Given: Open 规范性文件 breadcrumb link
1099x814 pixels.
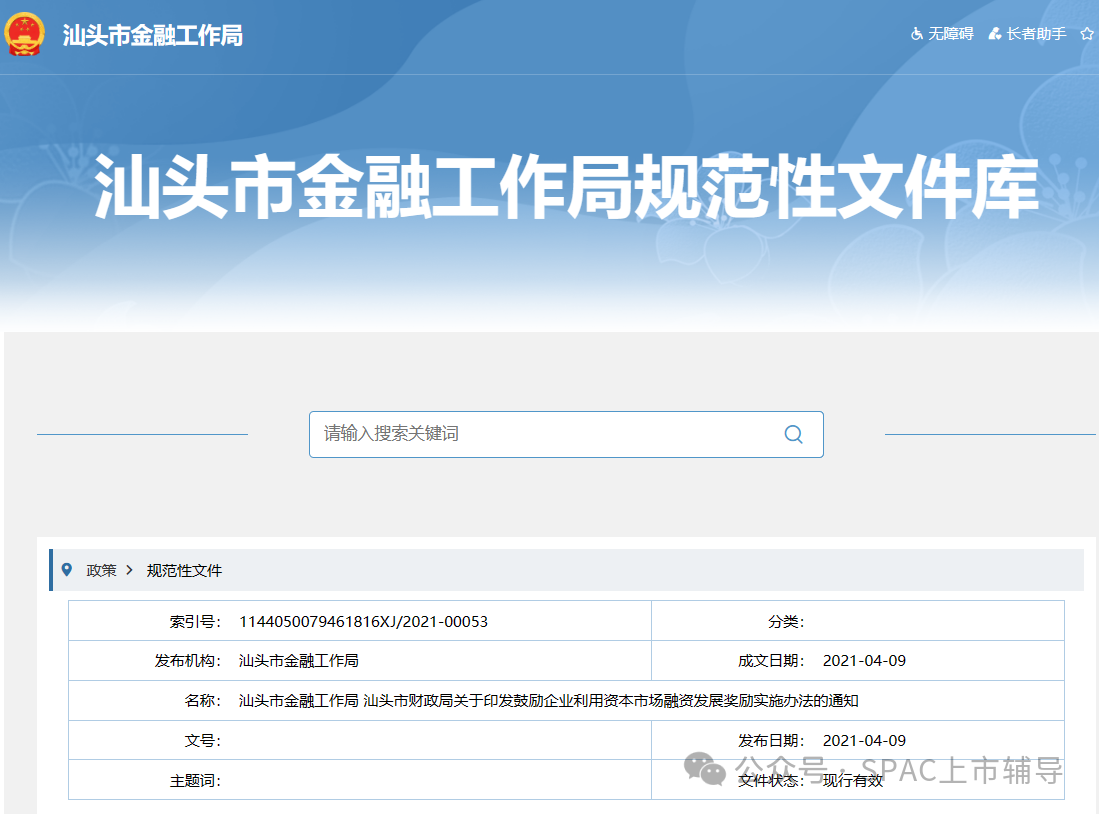Looking at the screenshot, I should pos(184,571).
